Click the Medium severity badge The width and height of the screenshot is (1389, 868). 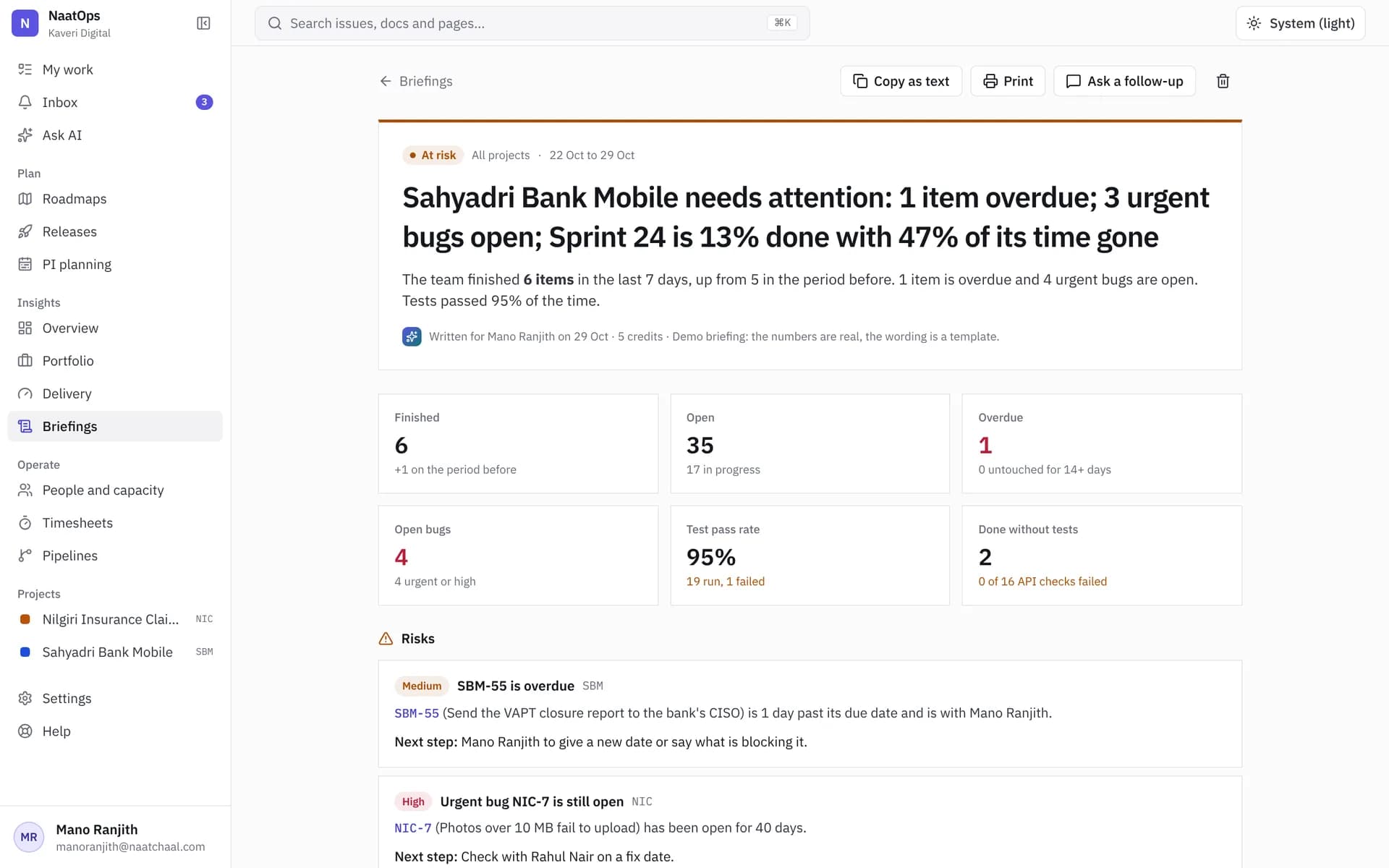click(x=422, y=686)
